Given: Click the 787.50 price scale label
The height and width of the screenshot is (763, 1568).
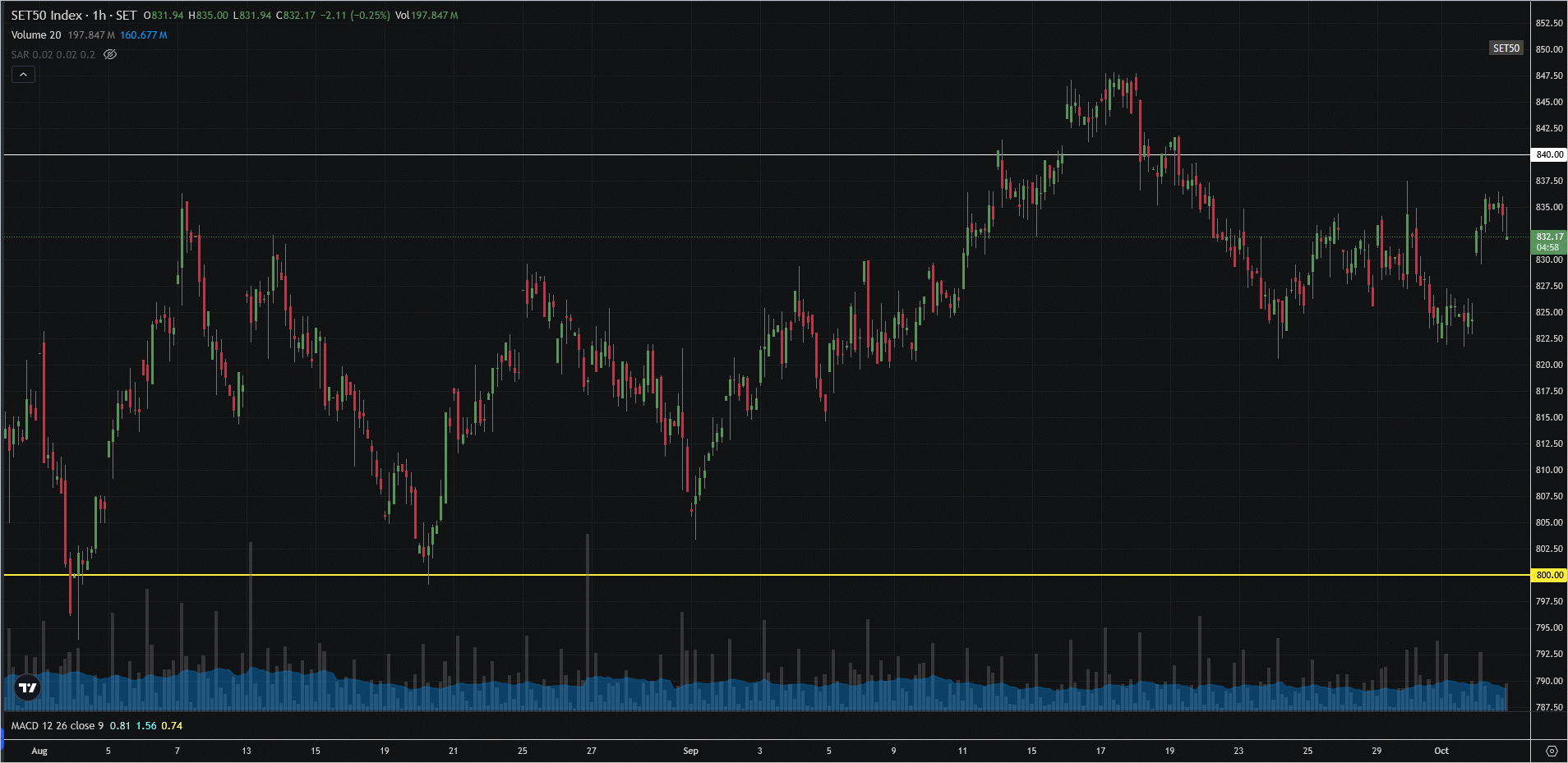Looking at the screenshot, I should [1549, 707].
